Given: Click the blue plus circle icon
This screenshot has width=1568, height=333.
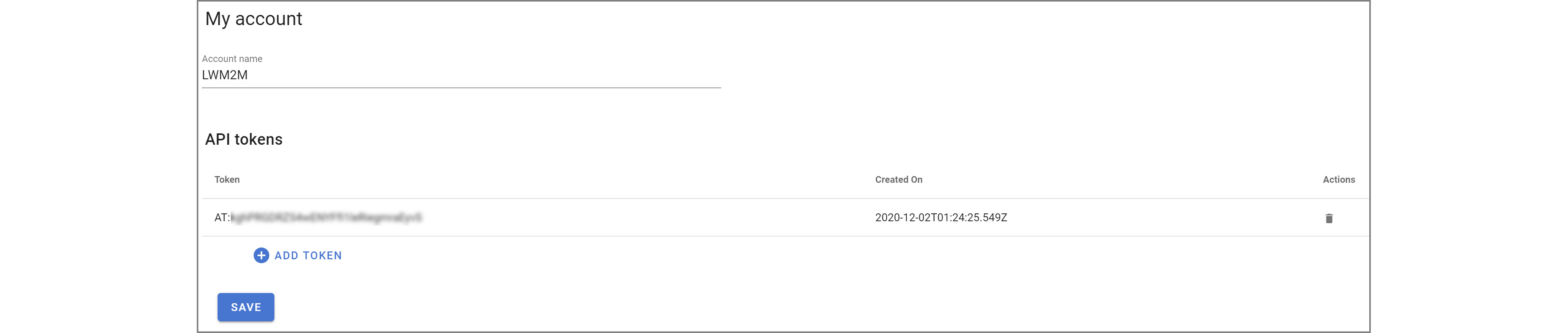Looking at the screenshot, I should pos(261,255).
